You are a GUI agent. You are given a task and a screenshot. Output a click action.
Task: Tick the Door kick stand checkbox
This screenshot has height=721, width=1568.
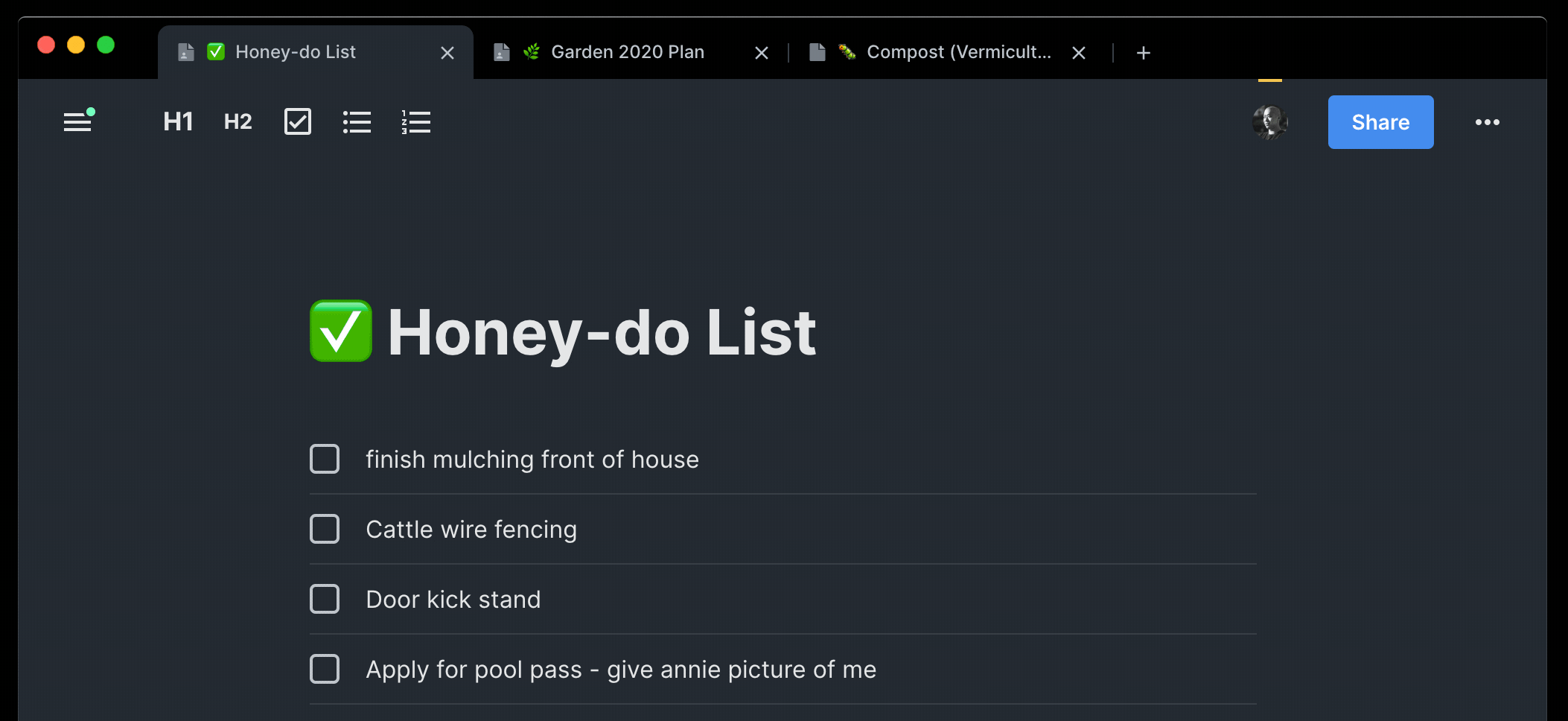point(325,599)
